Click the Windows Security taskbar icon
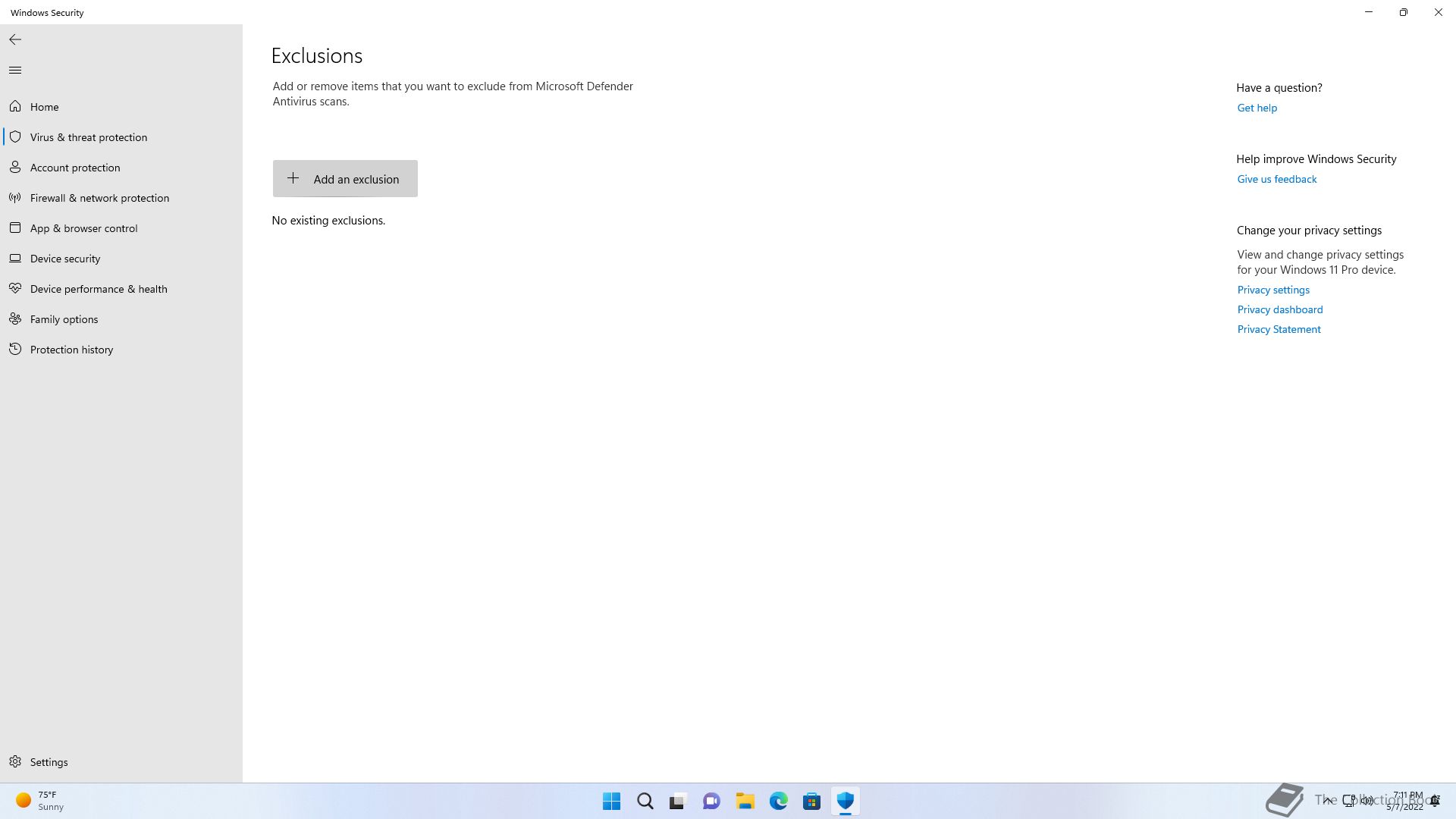 pyautogui.click(x=845, y=801)
